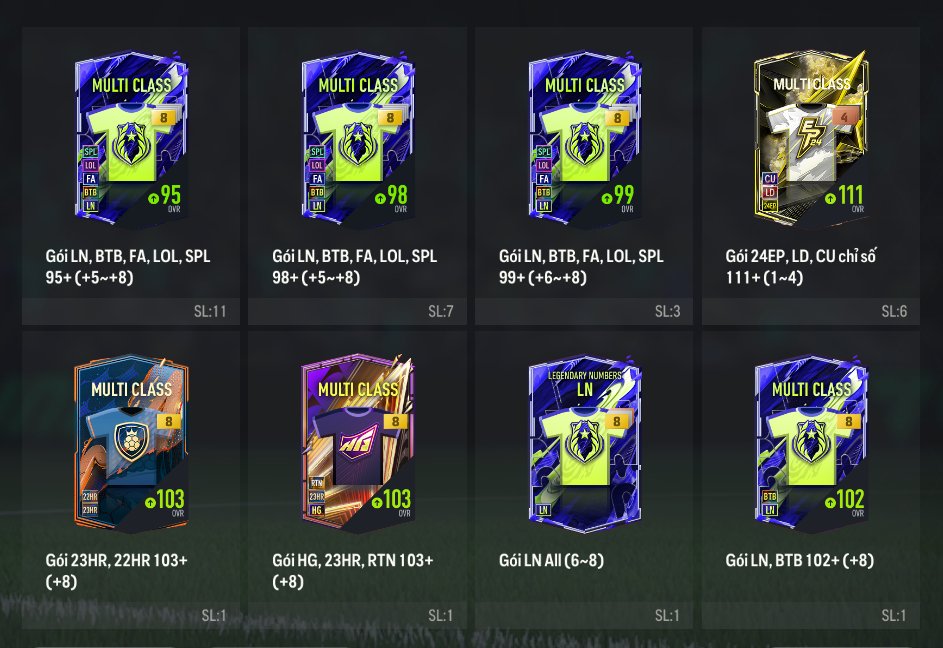Image resolution: width=943 pixels, height=648 pixels.
Task: Click the 'Gói LN, BTB, FA, LOL, SPL 95+' title
Action: (x=128, y=267)
